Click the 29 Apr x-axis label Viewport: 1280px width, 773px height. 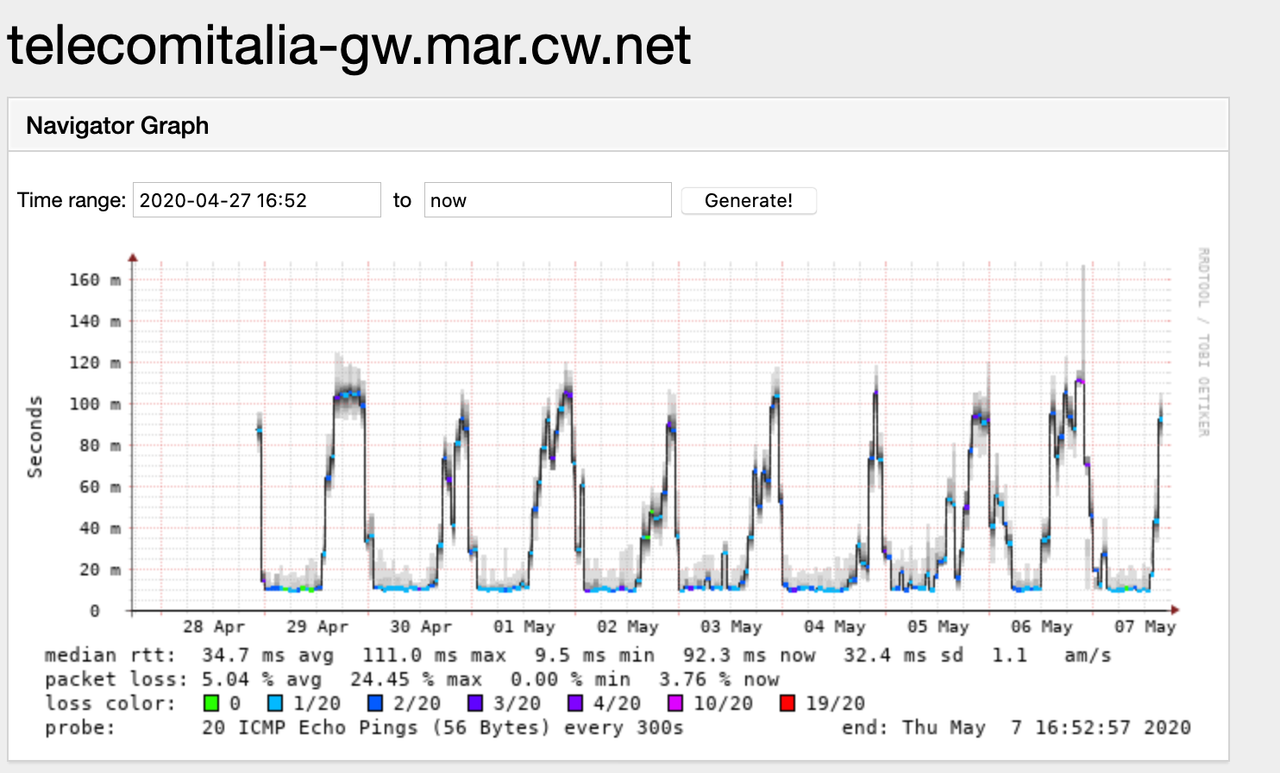tap(318, 627)
